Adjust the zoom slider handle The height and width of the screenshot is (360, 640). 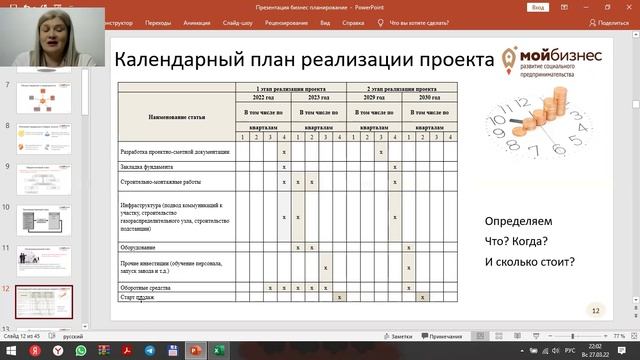(x=573, y=336)
